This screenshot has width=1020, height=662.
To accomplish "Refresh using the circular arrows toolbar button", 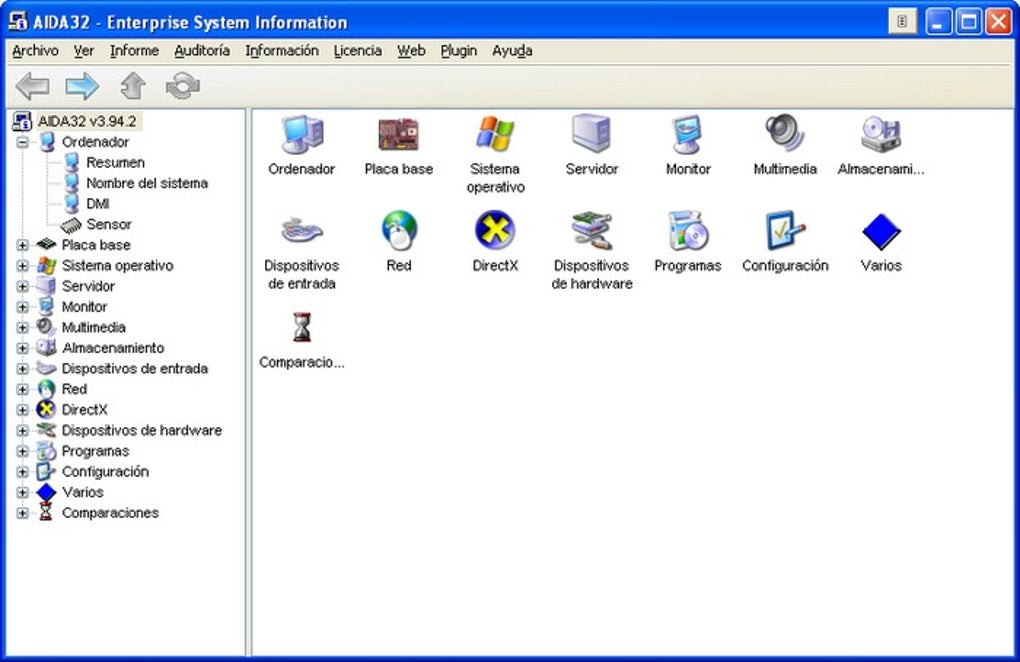I will [x=183, y=86].
